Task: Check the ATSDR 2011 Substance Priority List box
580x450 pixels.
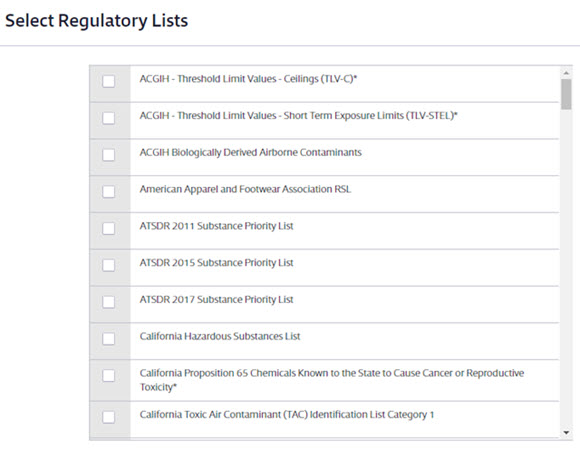Action: [108, 228]
